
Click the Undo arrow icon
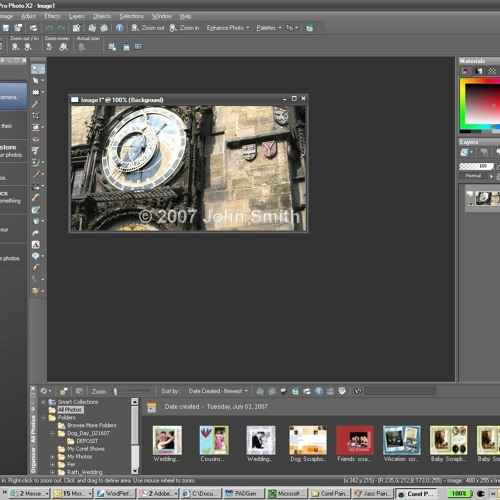coord(49,28)
